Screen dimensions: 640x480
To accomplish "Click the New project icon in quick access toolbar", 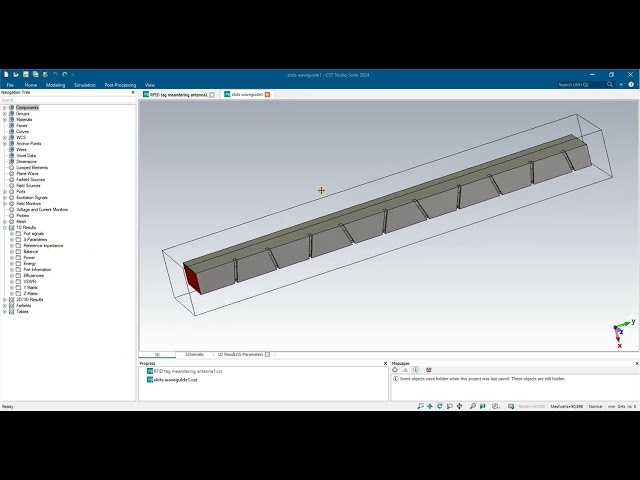I will pos(6,74).
